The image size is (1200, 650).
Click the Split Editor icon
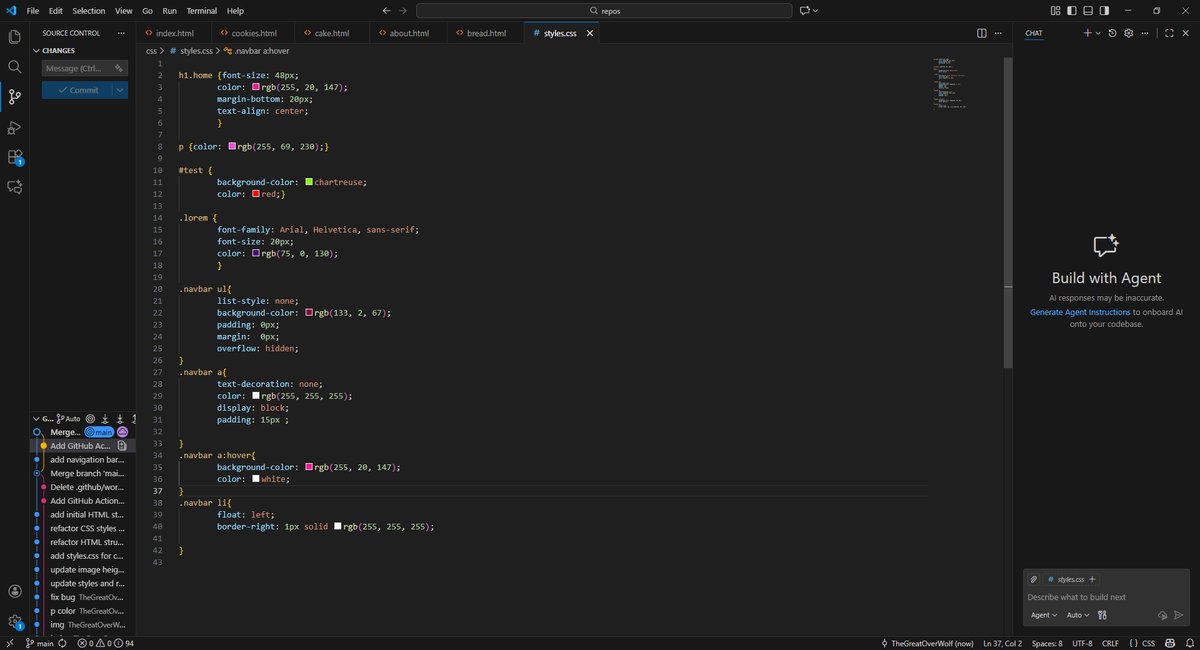(x=981, y=32)
